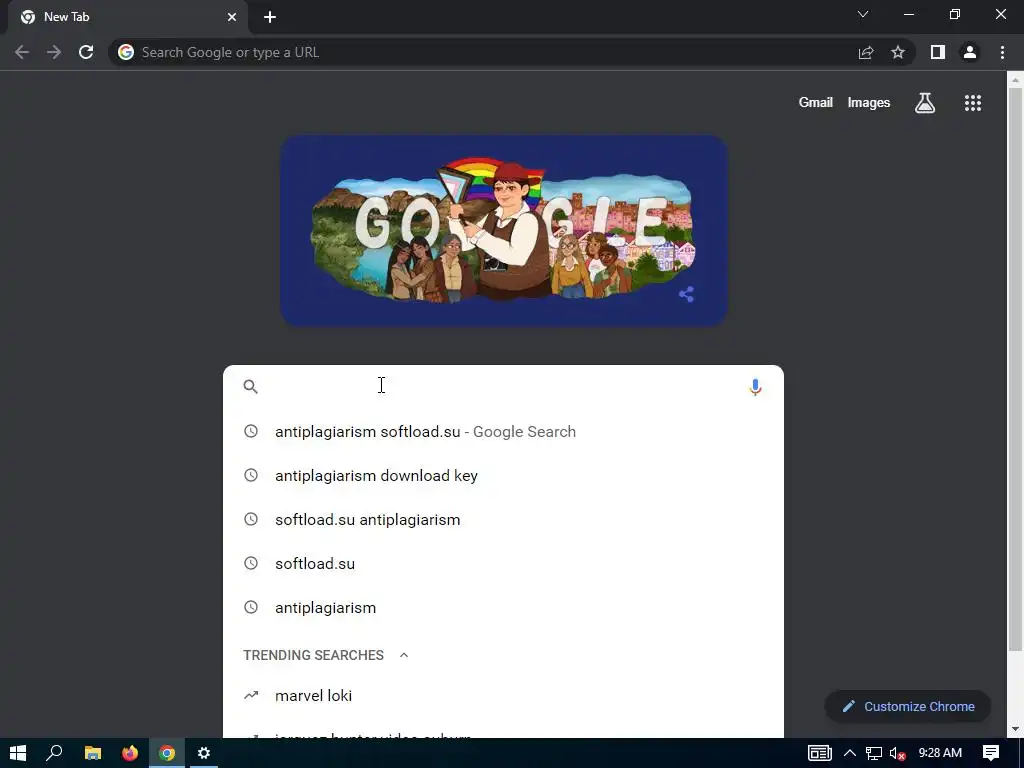
Task: Start voice search with the microphone
Action: point(755,387)
